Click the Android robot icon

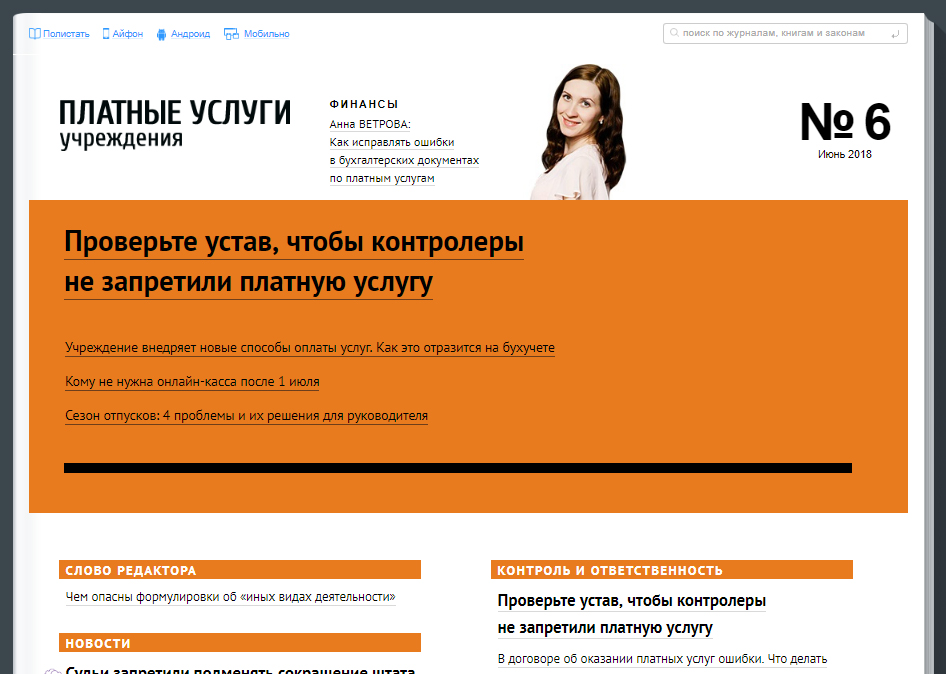(x=161, y=34)
